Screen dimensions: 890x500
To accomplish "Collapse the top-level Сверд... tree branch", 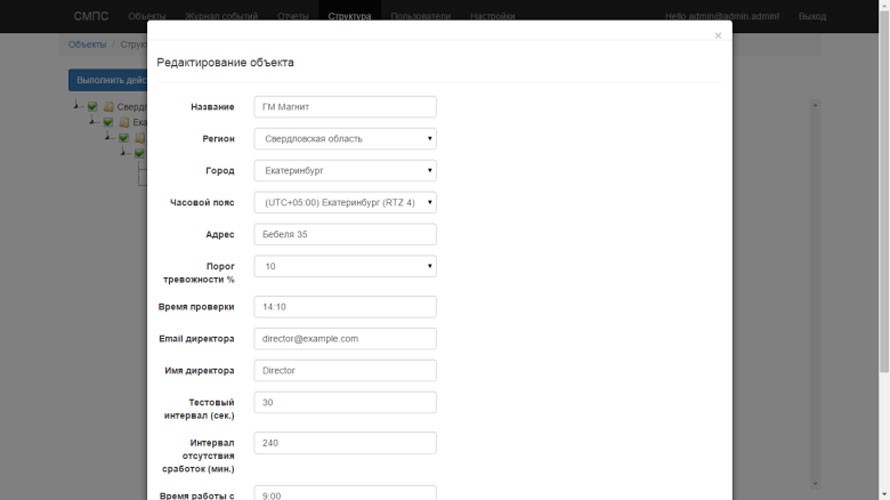I will [x=78, y=107].
